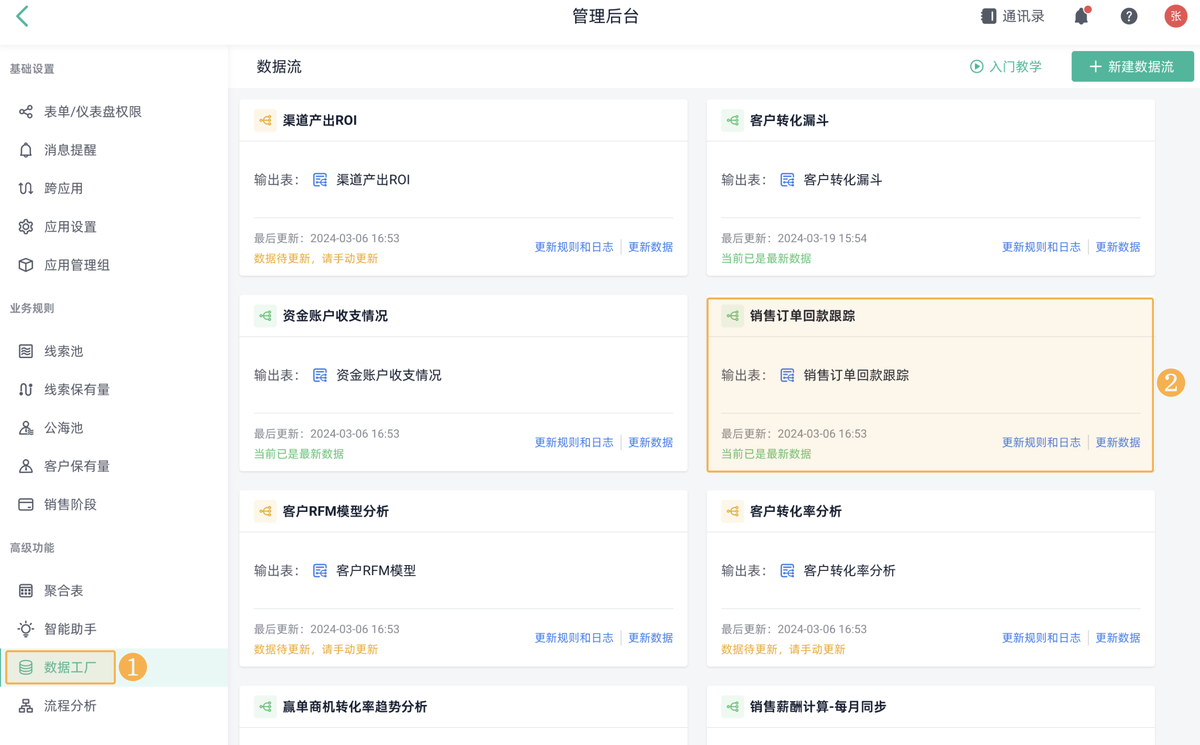Click the back arrow icon
Viewport: 1200px width, 745px height.
(22, 16)
